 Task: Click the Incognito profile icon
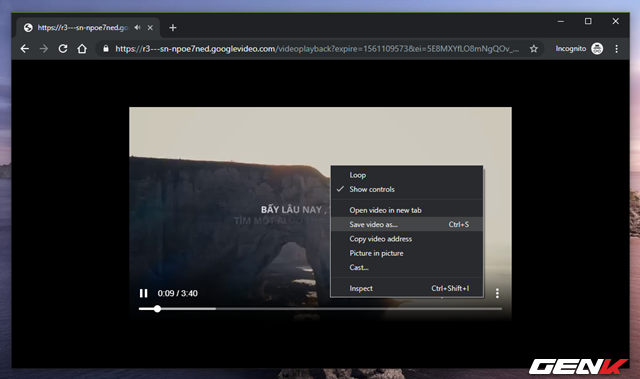[597, 49]
